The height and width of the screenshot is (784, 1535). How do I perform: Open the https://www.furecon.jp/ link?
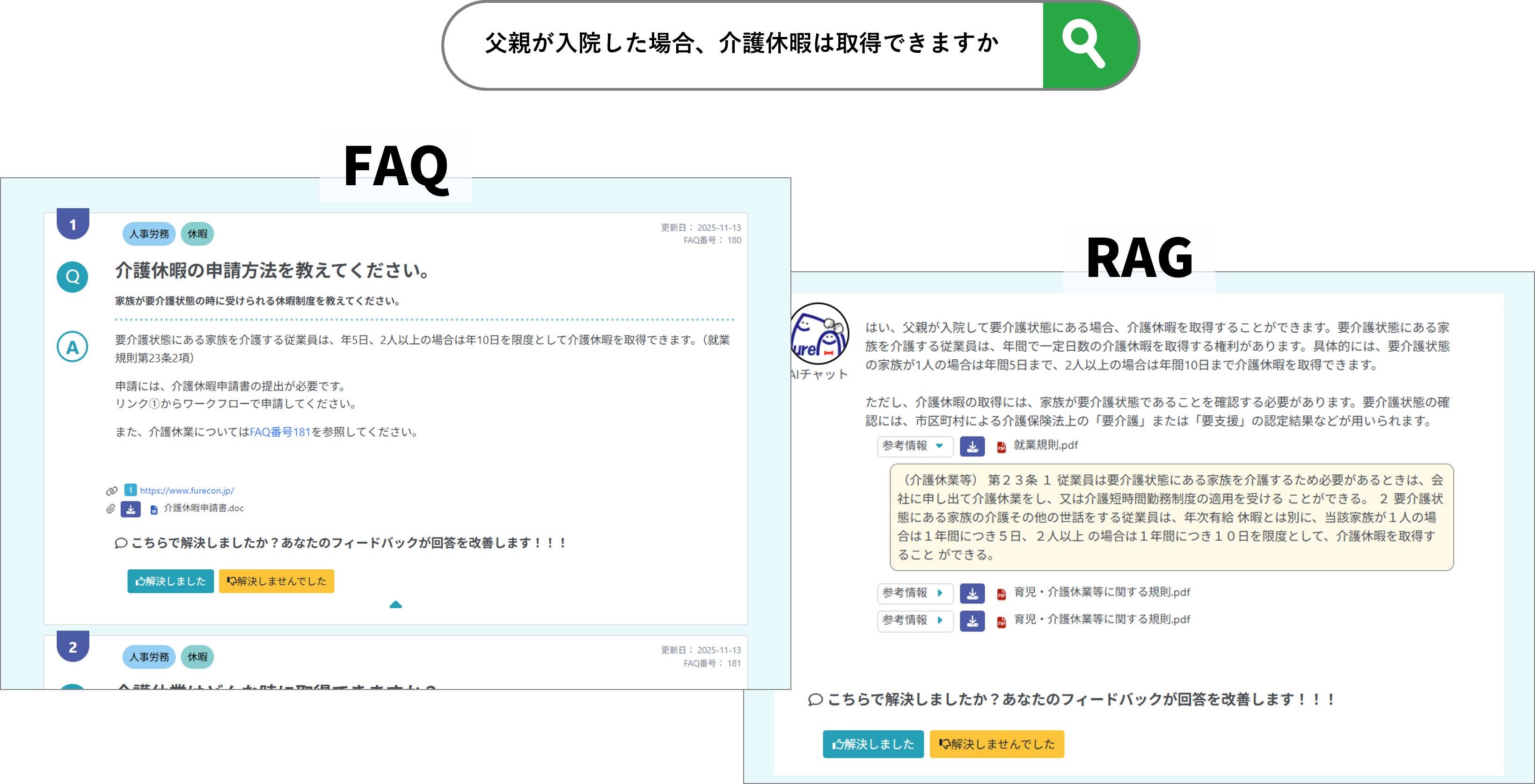[187, 491]
